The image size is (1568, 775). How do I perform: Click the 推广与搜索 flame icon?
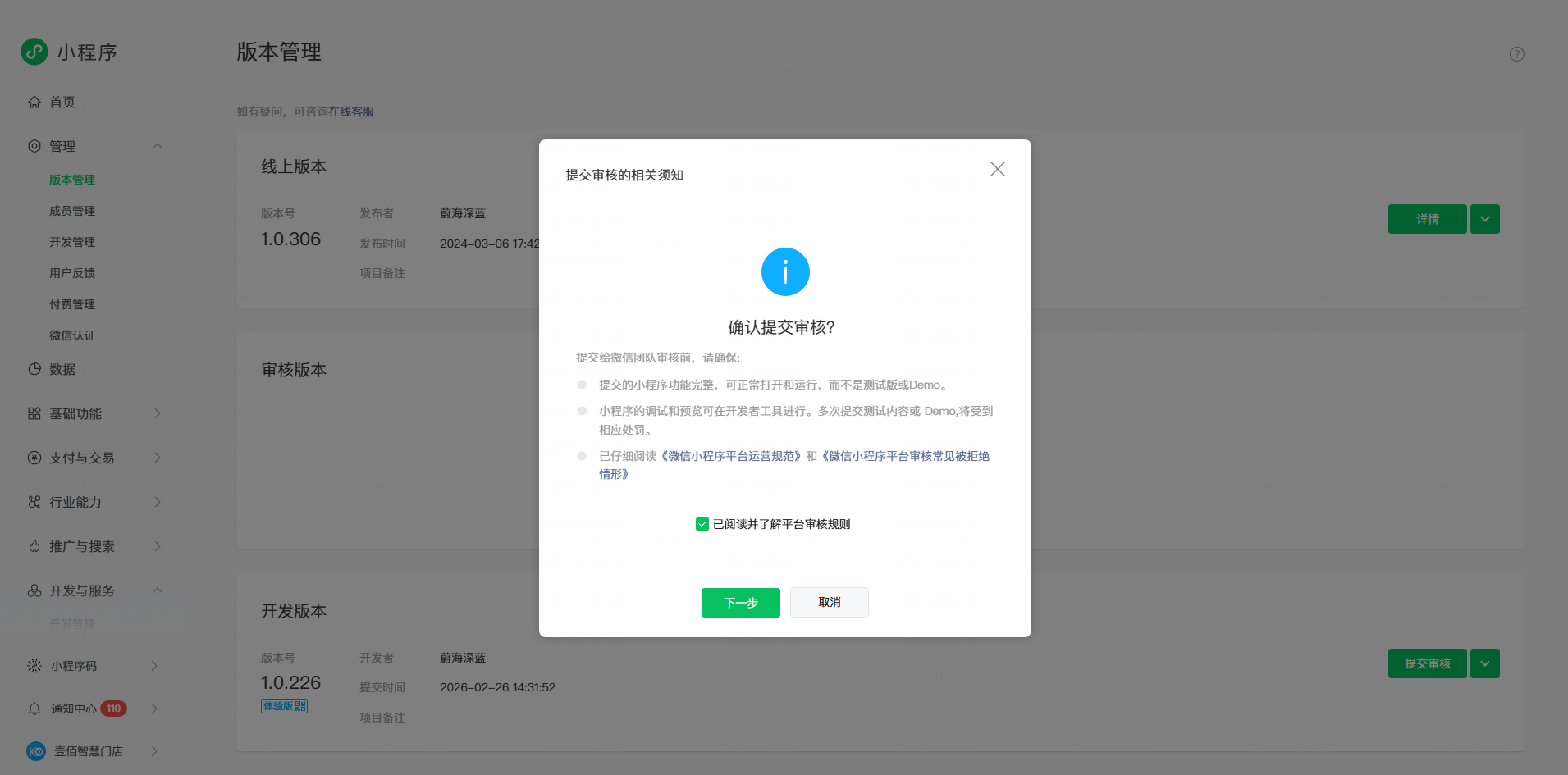[x=34, y=546]
